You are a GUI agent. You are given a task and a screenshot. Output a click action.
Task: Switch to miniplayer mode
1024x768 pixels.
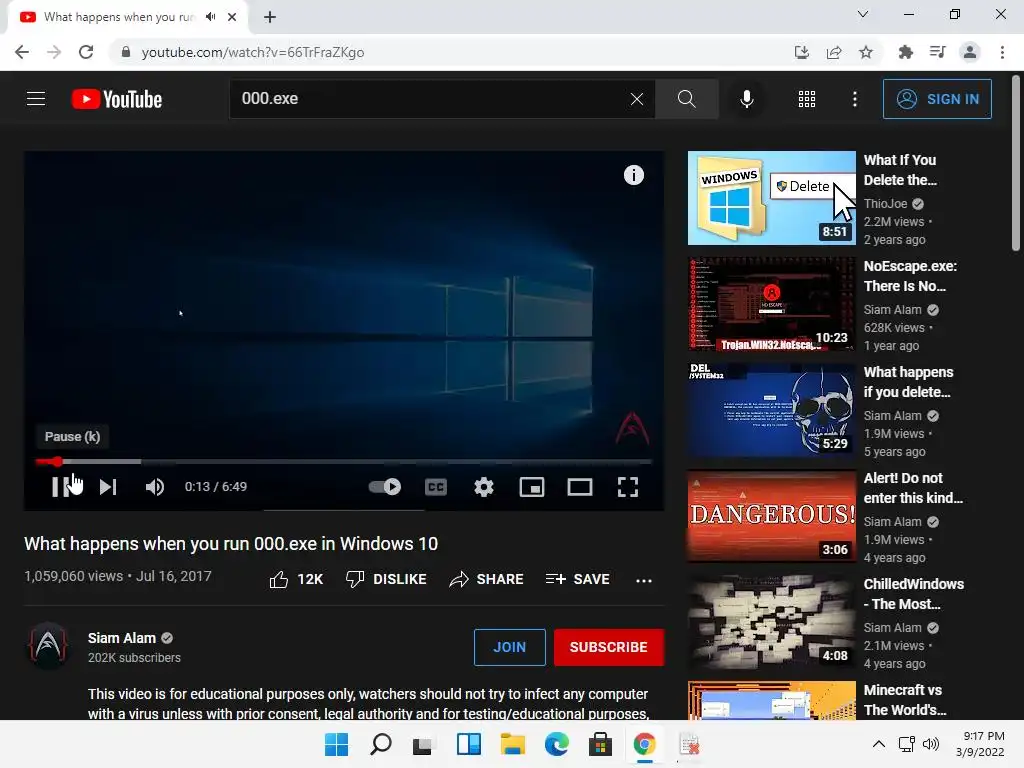click(532, 487)
